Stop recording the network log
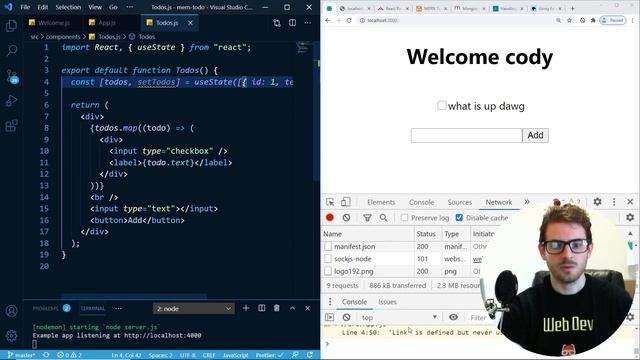Viewport: 640px width, 360px height. [x=330, y=218]
